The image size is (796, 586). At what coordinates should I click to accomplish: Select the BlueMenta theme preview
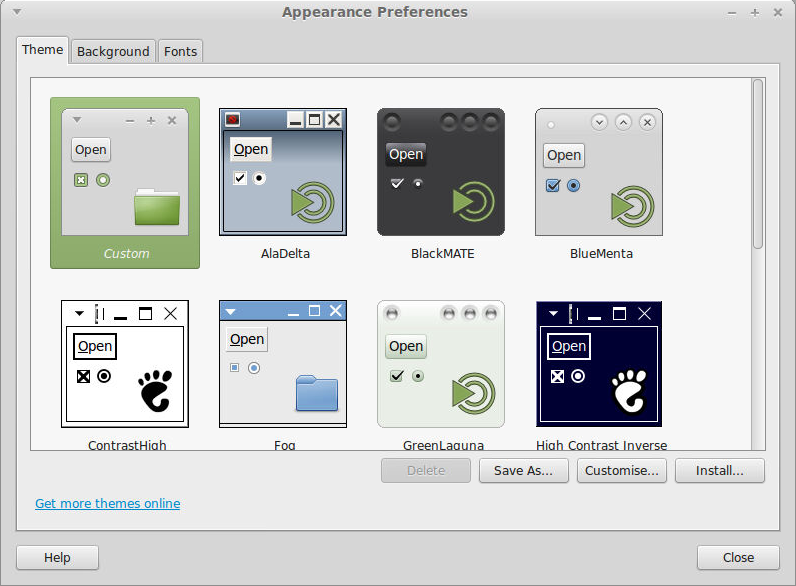pyautogui.click(x=599, y=172)
